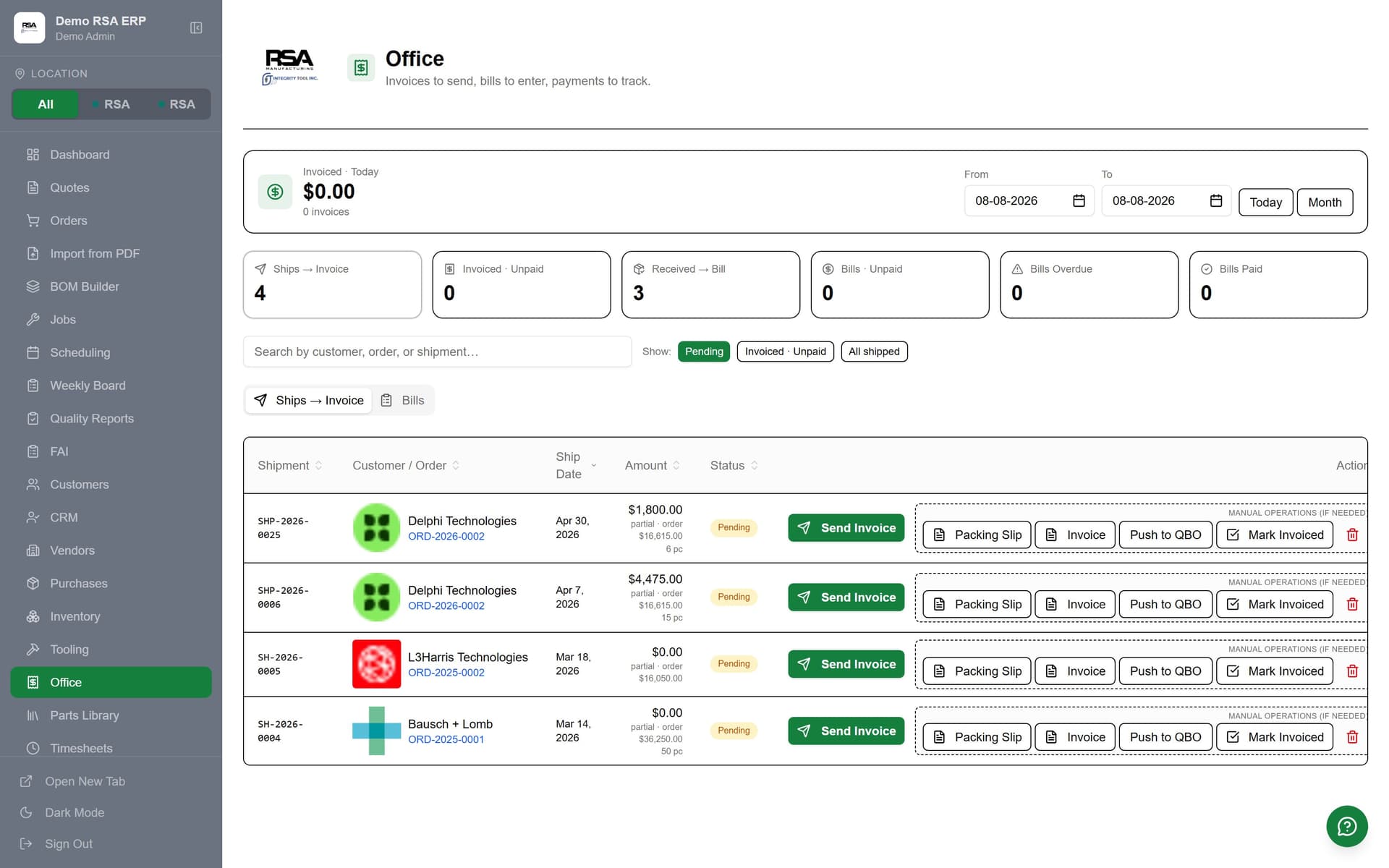The height and width of the screenshot is (868, 1389).
Task: Delete shipment SHP-2026-0025 with trash icon
Action: pos(1352,535)
